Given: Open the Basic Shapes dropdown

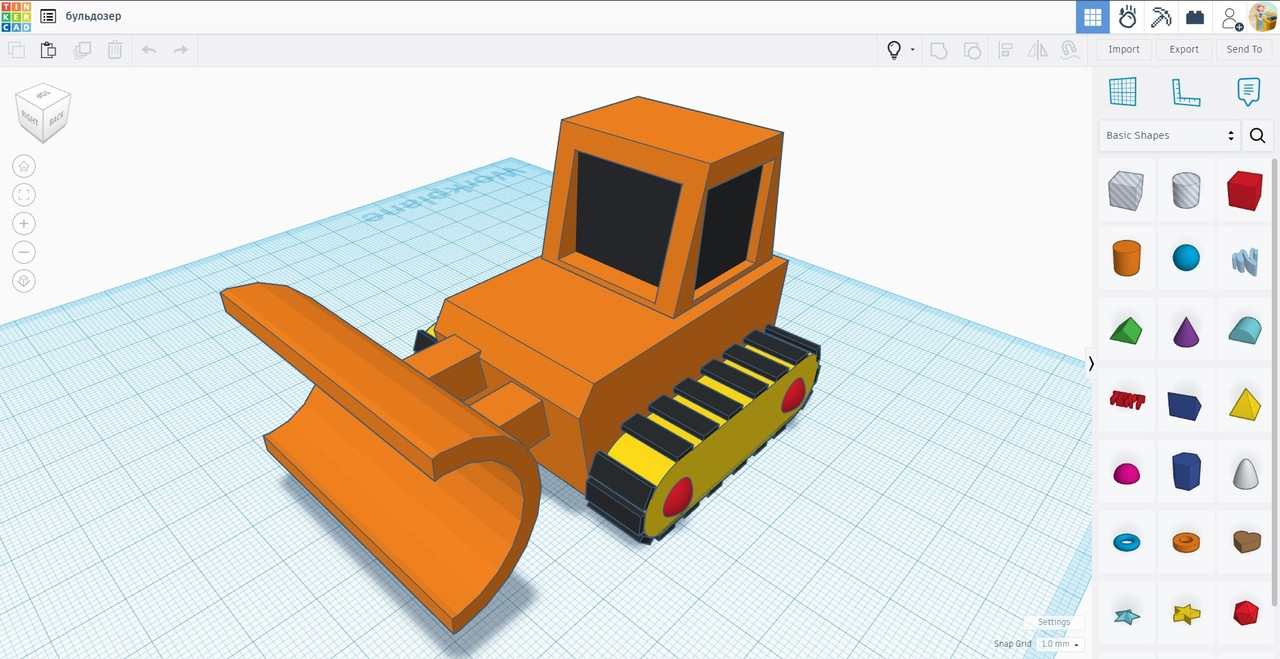Looking at the screenshot, I should coord(1169,136).
